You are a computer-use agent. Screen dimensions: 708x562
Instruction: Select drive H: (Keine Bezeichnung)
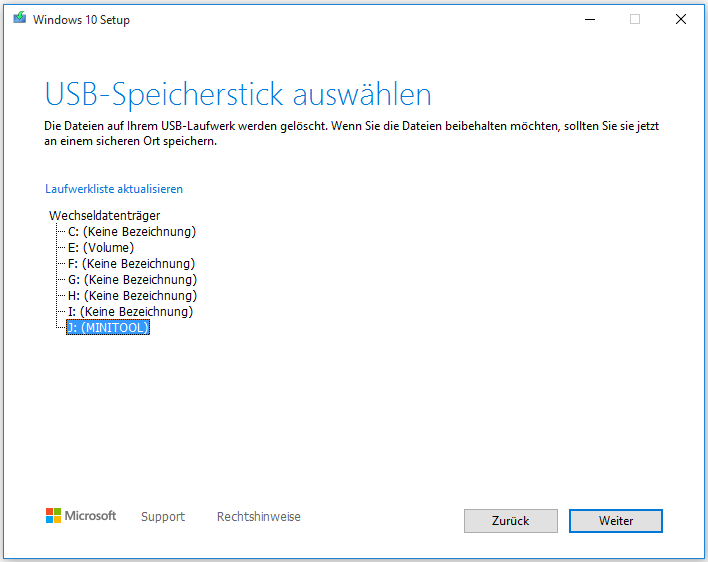pyautogui.click(x=132, y=296)
